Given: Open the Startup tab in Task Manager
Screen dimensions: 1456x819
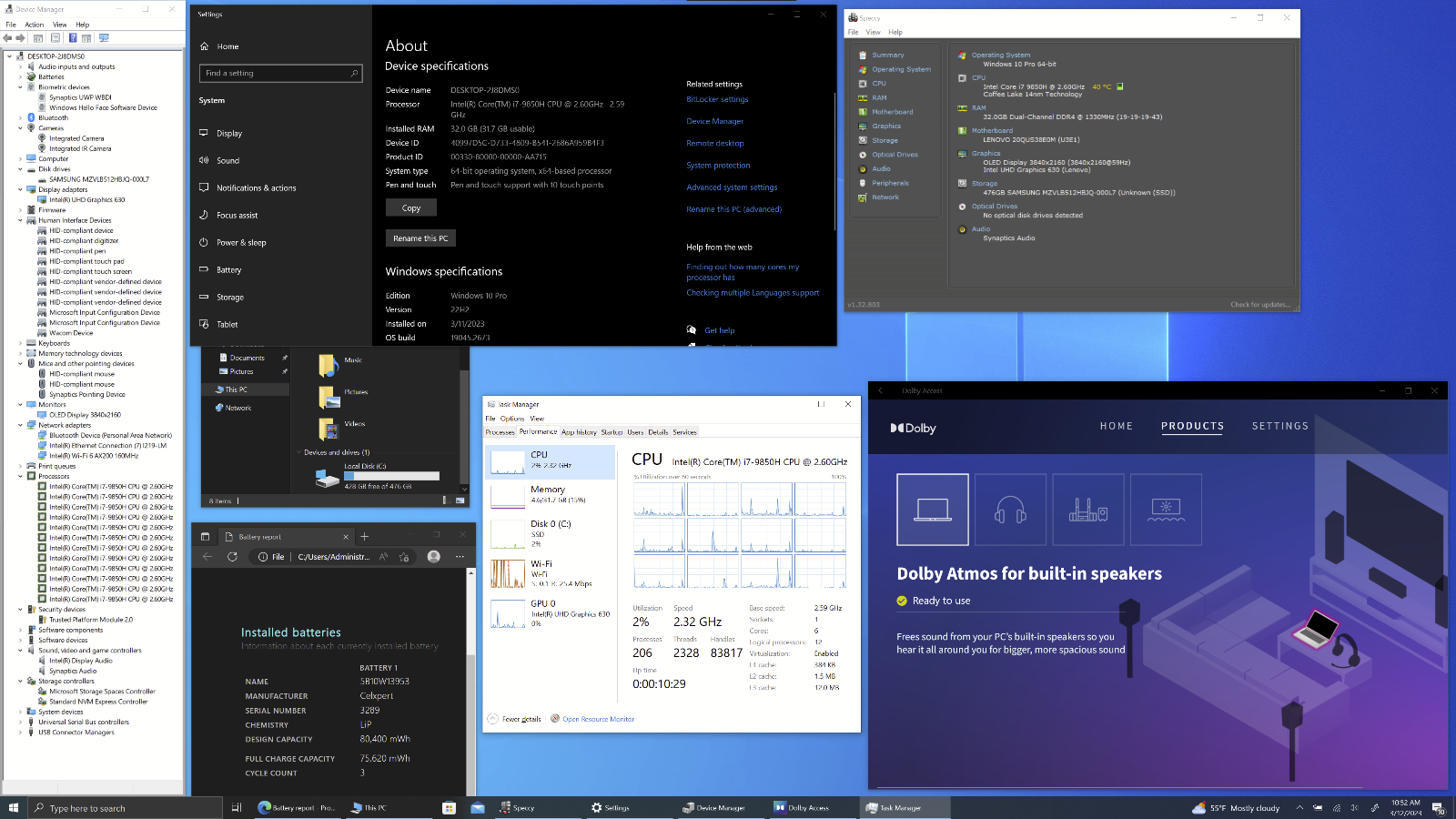Looking at the screenshot, I should pyautogui.click(x=612, y=432).
